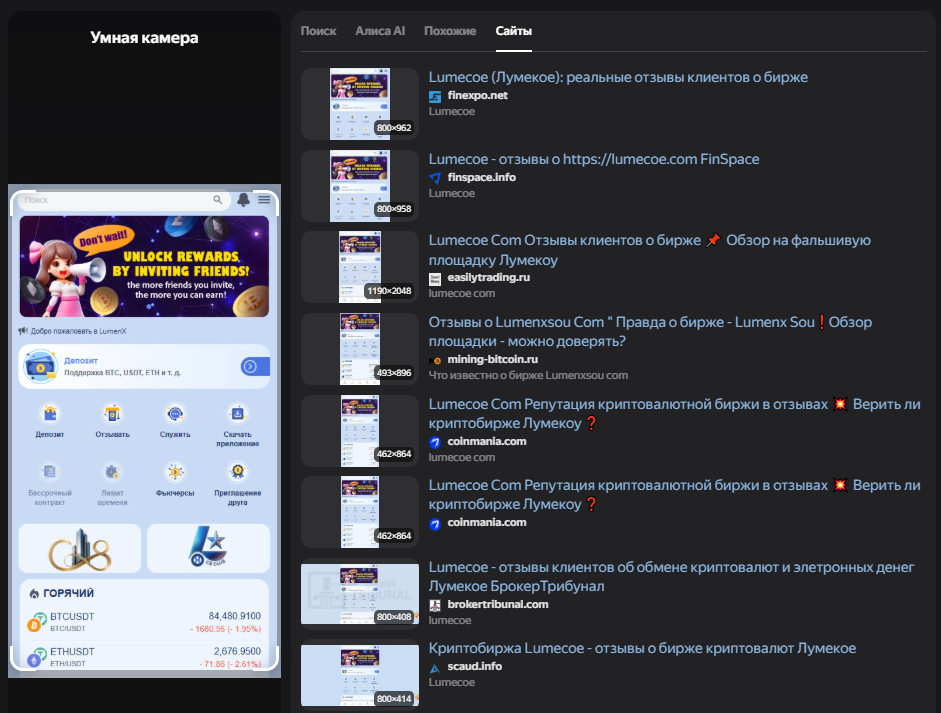Screen dimensions: 941x713
Task: Switch to the Поиск tab
Action: coord(318,31)
